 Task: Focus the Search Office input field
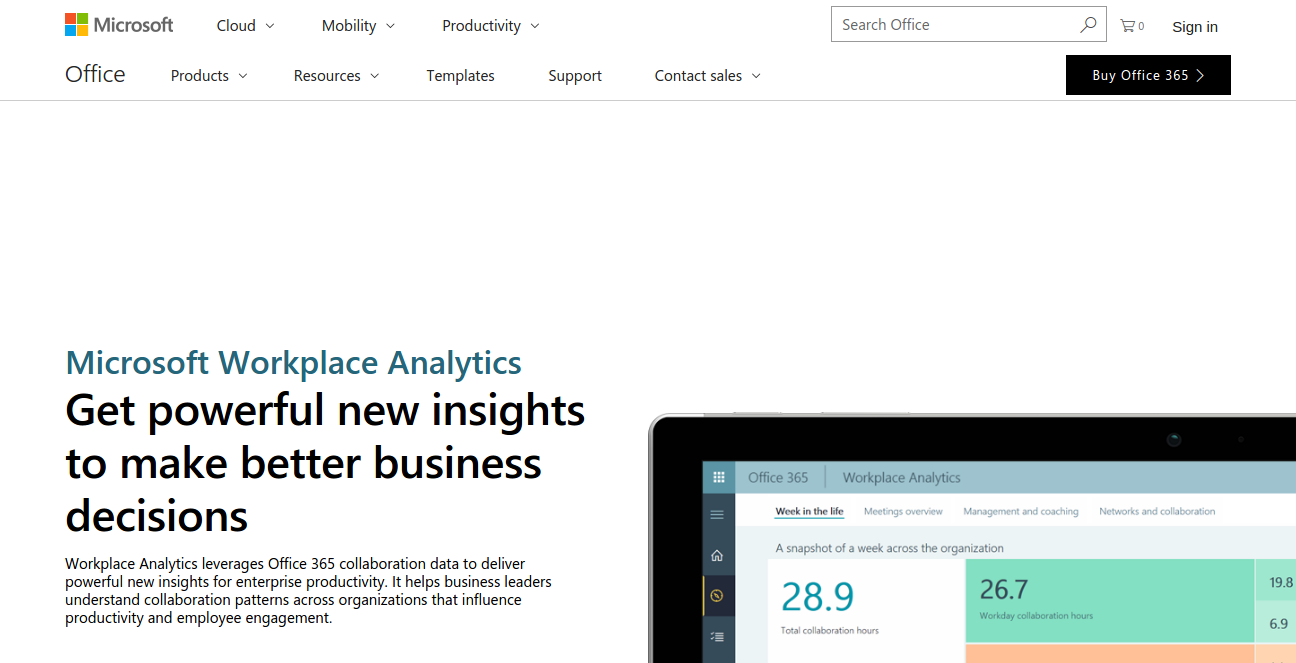click(x=955, y=25)
